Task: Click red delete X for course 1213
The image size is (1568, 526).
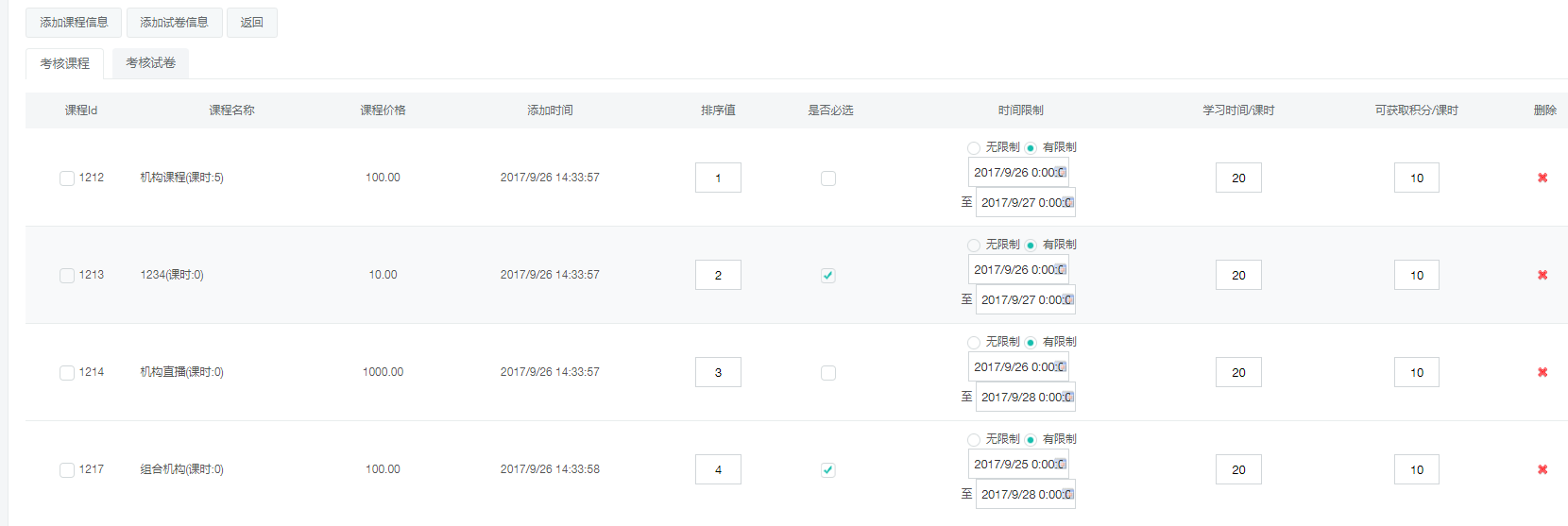Action: coord(1542,275)
